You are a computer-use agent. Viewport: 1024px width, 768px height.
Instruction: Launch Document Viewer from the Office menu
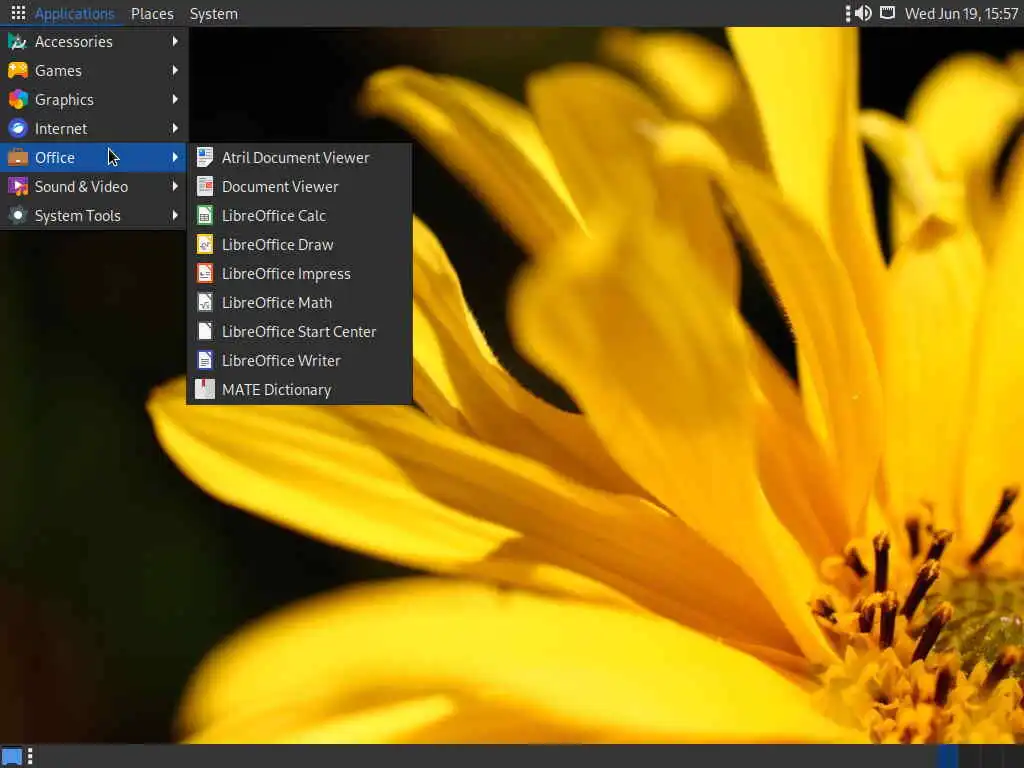(300, 187)
